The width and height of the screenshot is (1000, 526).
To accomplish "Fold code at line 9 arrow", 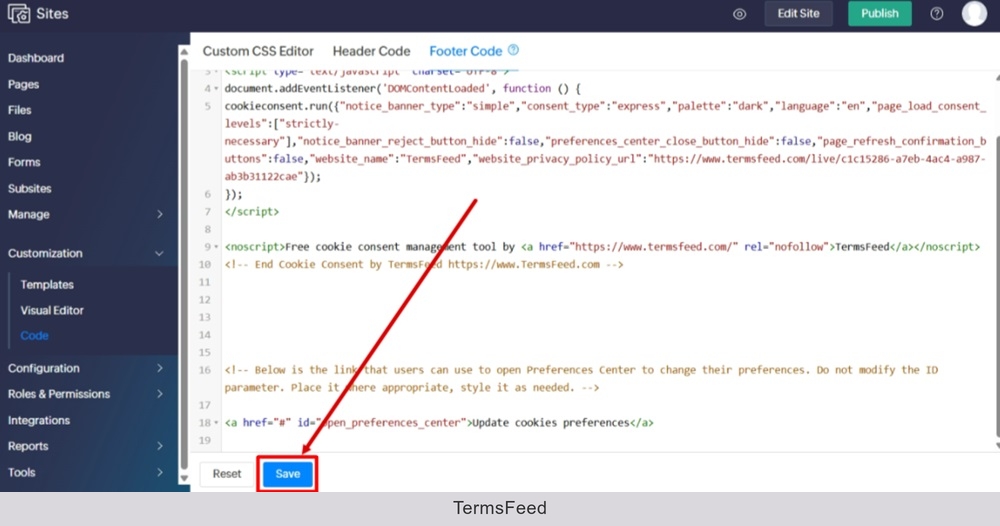I will pyautogui.click(x=216, y=247).
